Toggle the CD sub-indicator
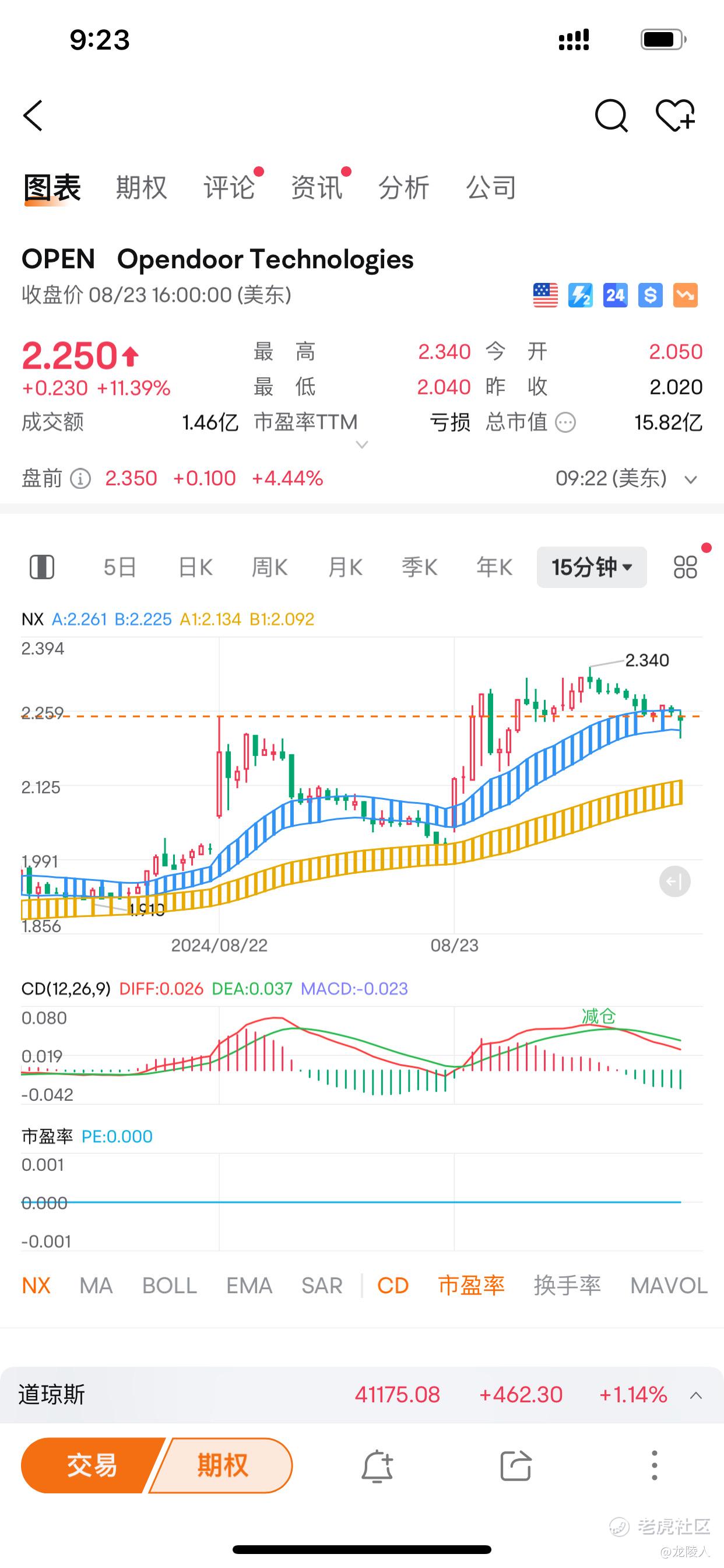This screenshot has height=1568, width=724. [393, 1286]
